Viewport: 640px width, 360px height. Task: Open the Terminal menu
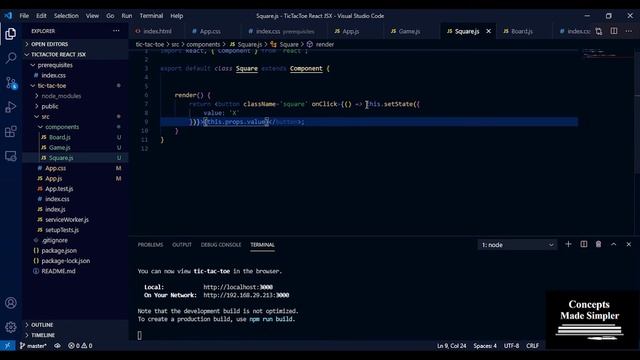pyautogui.click(x=151, y=16)
